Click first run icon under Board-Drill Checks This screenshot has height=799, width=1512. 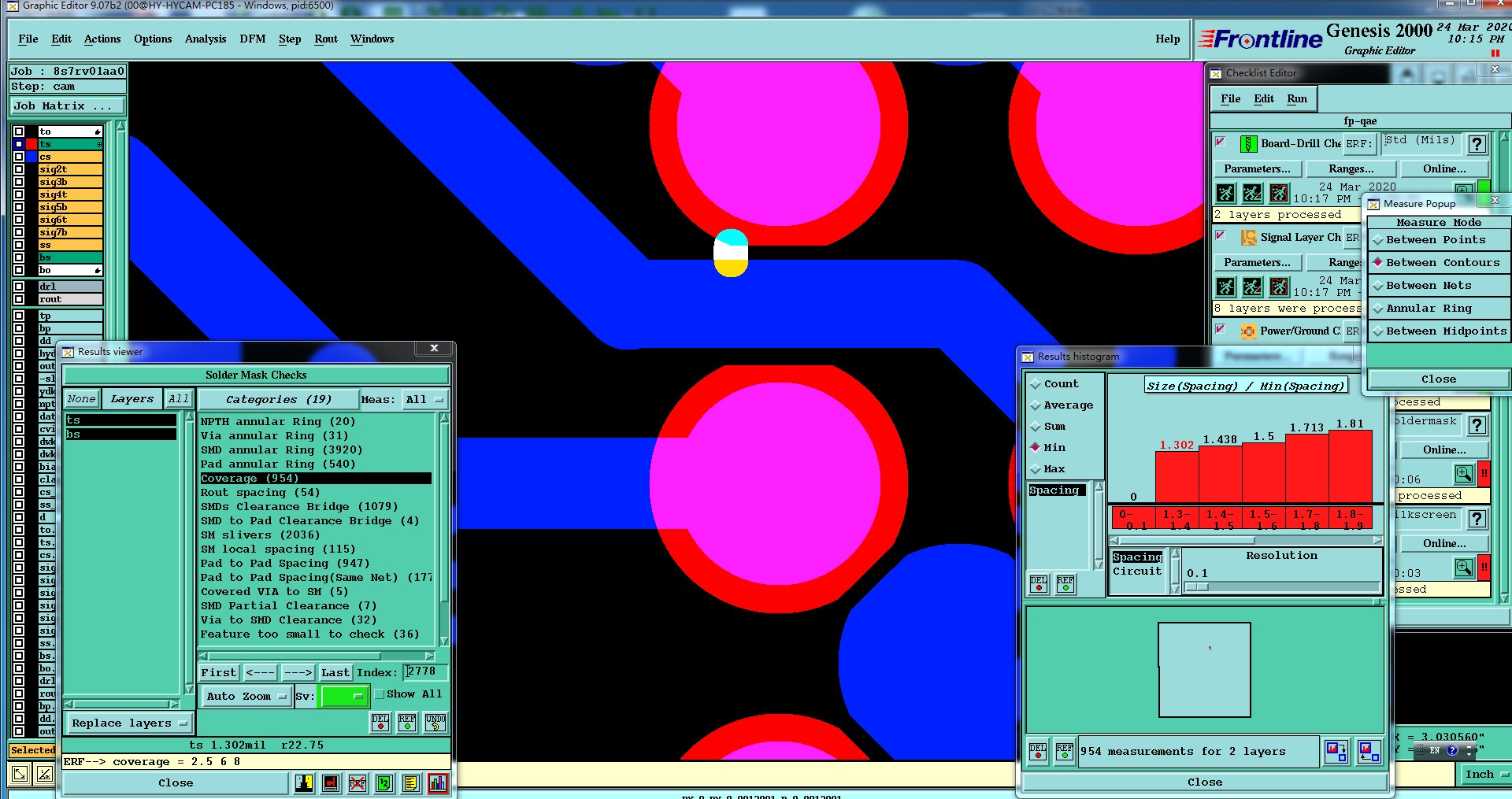1225,193
